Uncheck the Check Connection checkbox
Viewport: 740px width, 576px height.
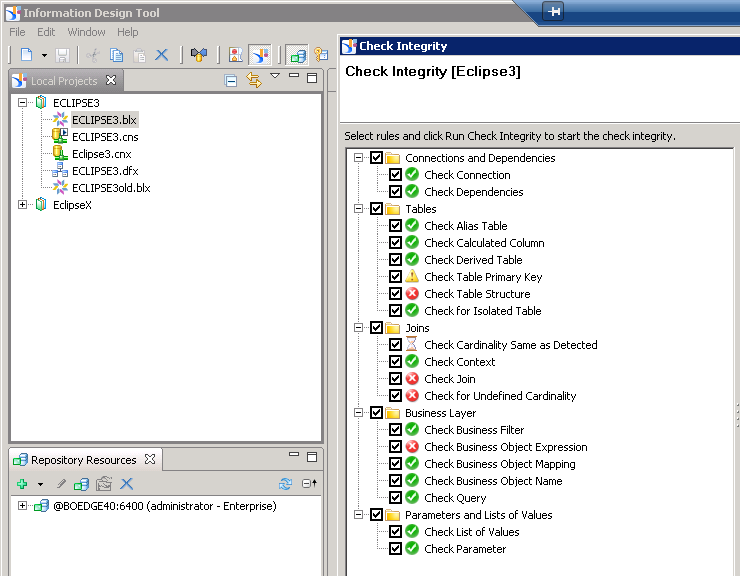pos(395,175)
